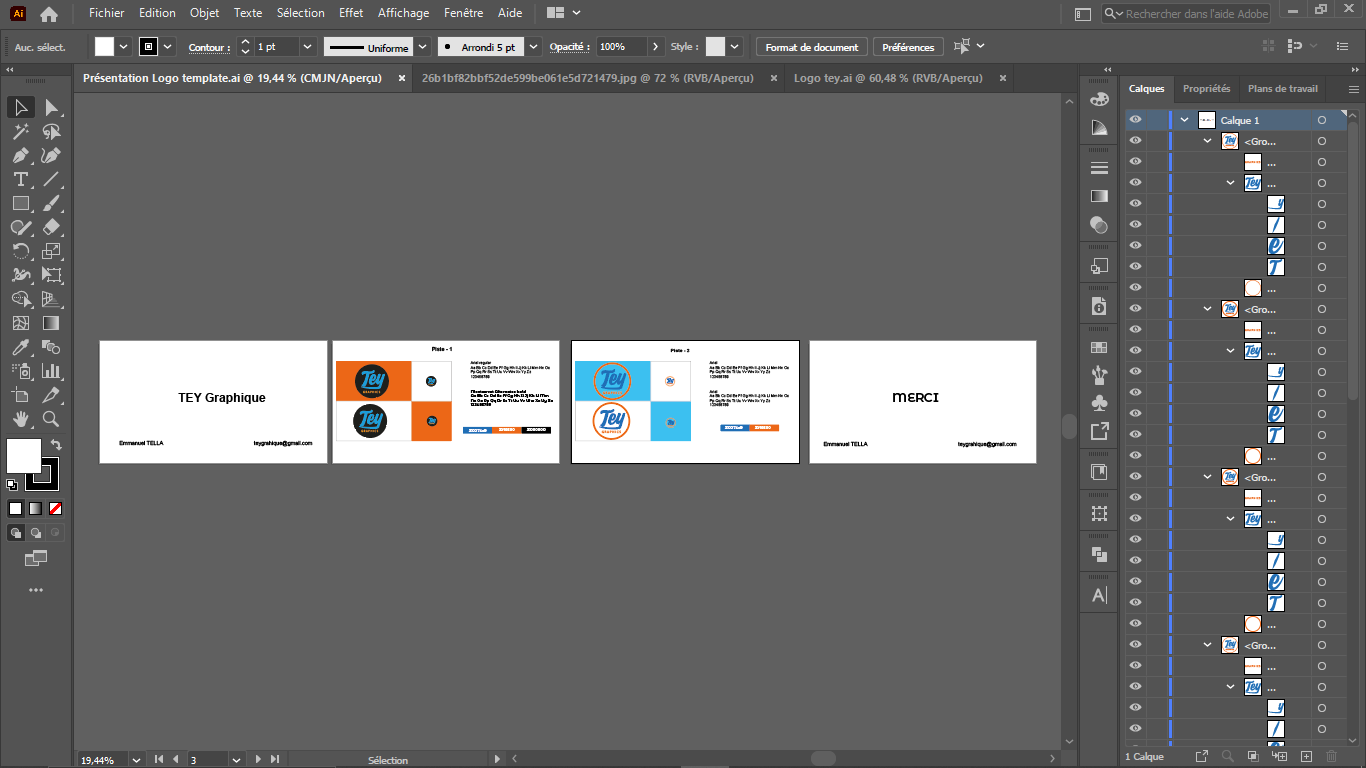
Task: Select the Gradient tool in toolbox
Action: click(51, 323)
